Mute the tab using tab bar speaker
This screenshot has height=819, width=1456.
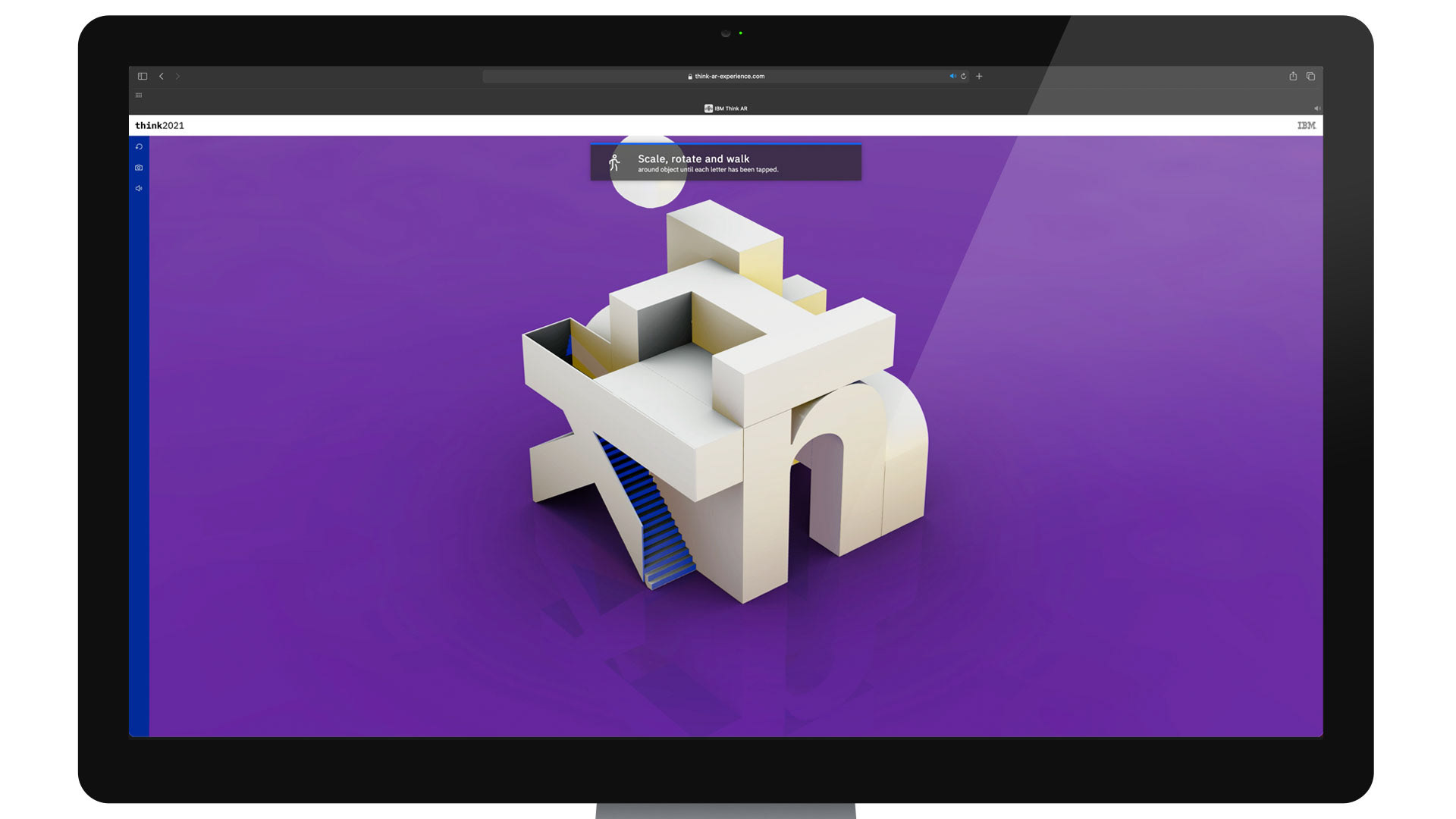click(x=1316, y=108)
